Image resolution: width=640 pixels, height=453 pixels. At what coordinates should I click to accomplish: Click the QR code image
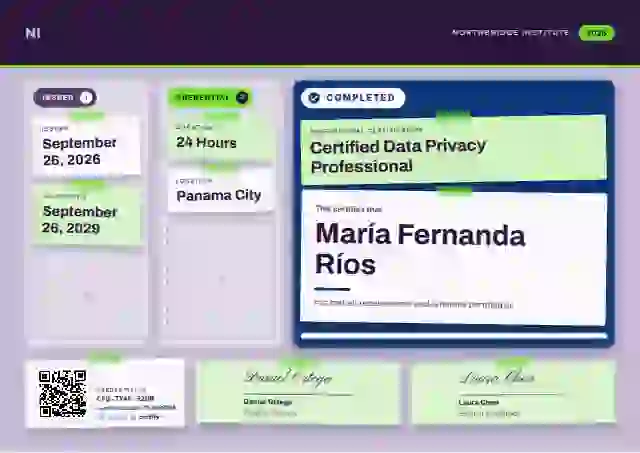[x=62, y=393]
